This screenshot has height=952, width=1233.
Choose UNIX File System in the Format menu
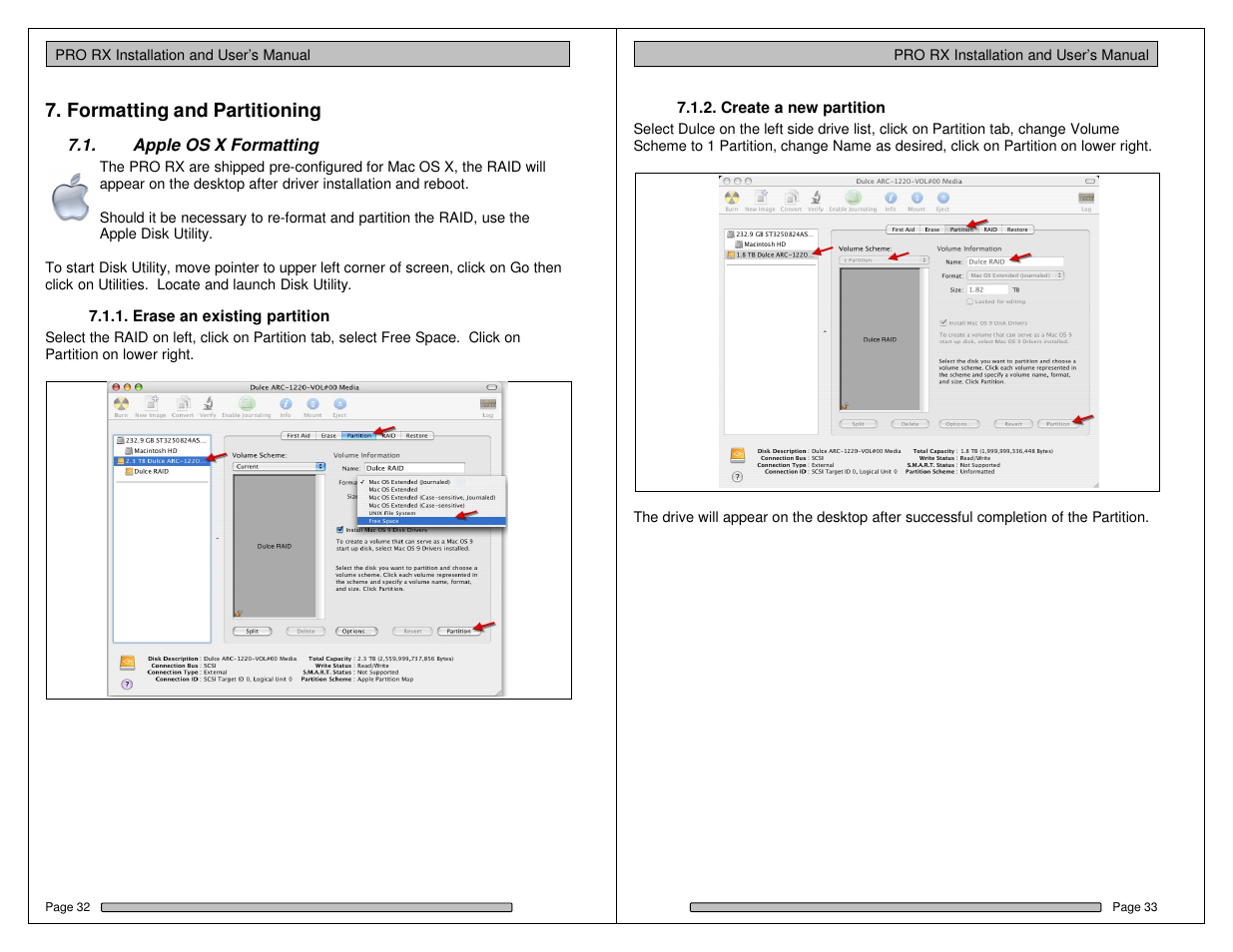(431, 513)
